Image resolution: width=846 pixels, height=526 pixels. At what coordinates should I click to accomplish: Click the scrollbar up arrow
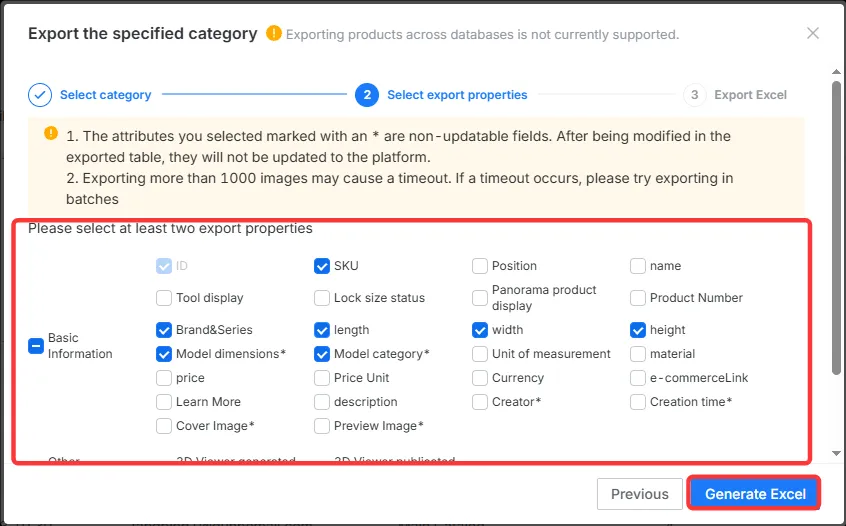836,72
